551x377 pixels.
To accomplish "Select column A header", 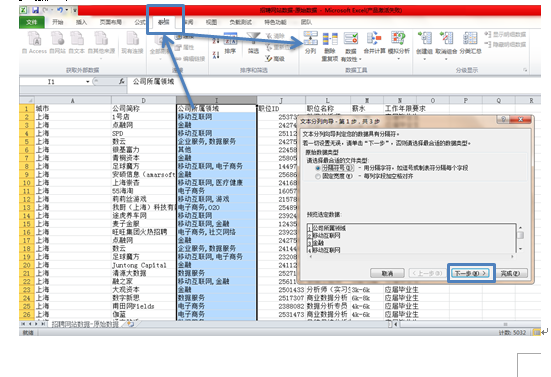I will tap(73, 100).
